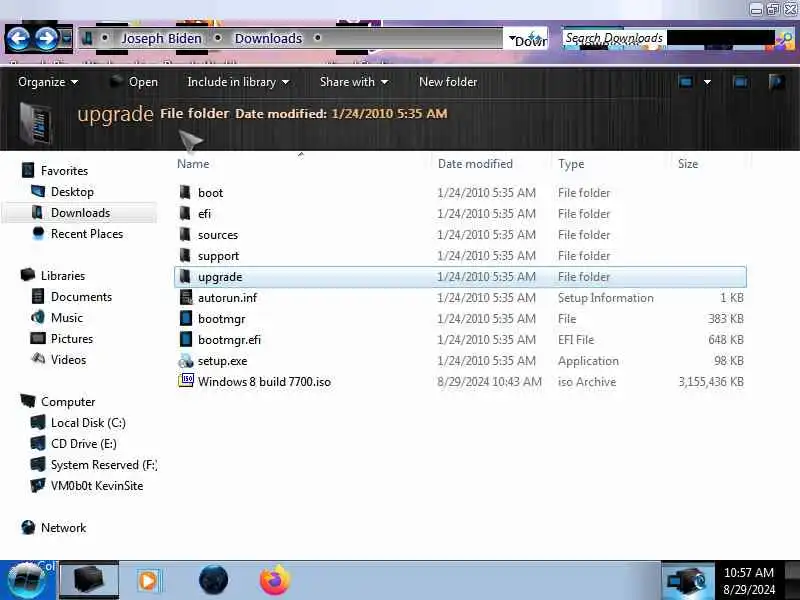Select Downloads in the address breadcrumb
Viewport: 800px width, 600px height.
click(268, 38)
